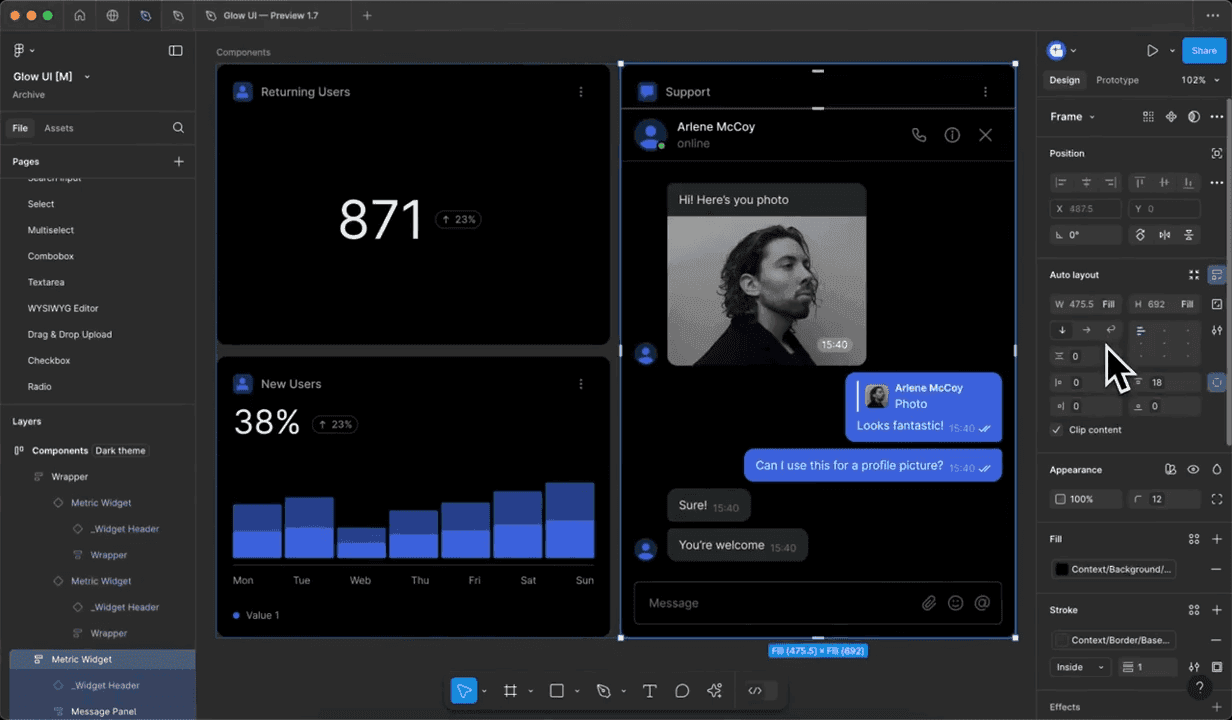
Task: Open the Inside stroke position dropdown
Action: [1080, 667]
